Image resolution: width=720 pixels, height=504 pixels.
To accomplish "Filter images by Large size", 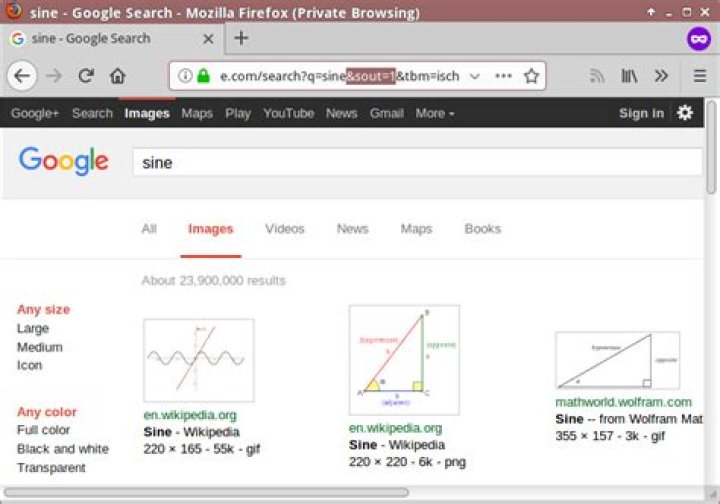I will coord(33,328).
